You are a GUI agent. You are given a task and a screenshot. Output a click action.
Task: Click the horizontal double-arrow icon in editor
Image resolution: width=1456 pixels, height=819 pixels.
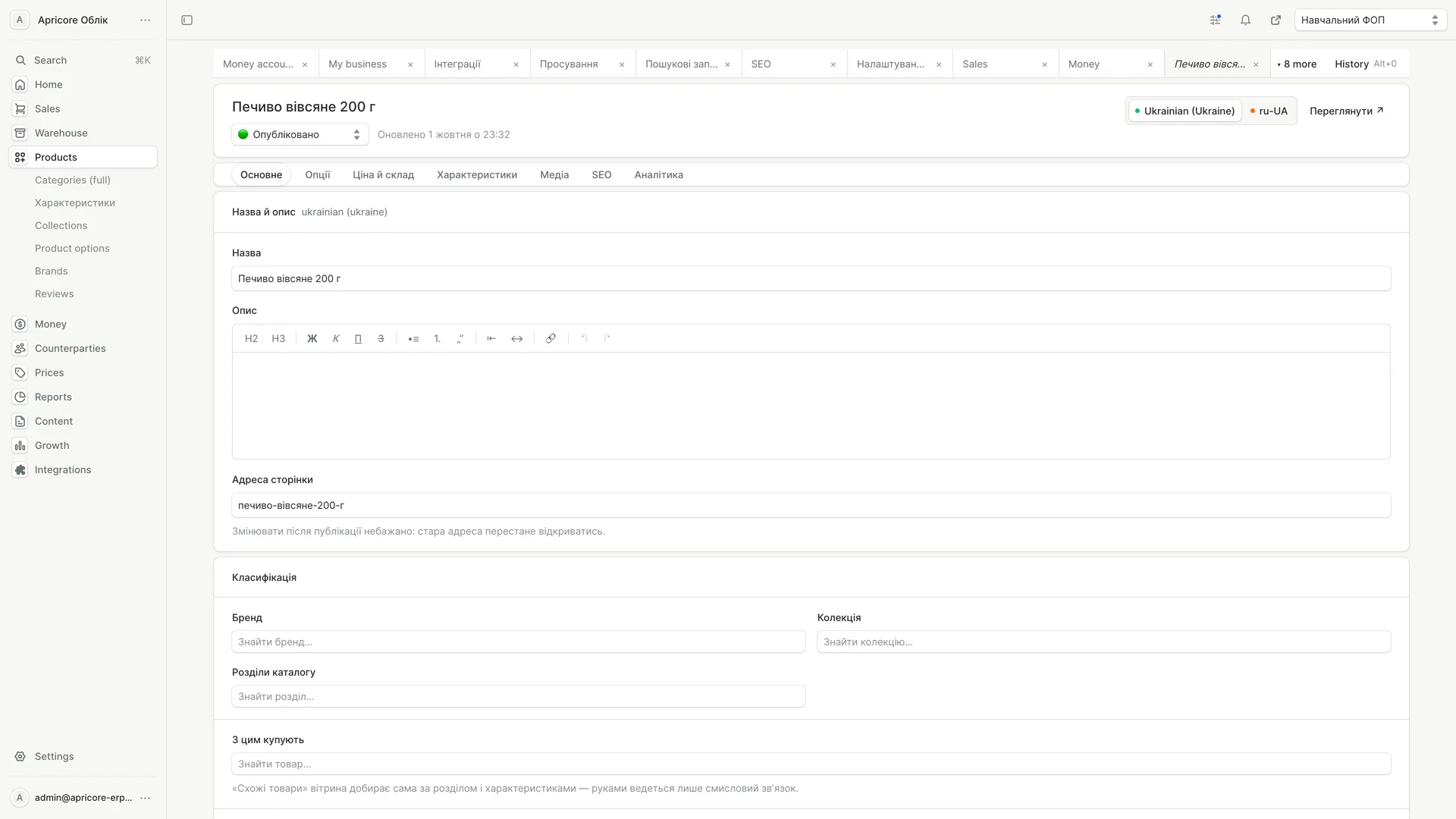(x=516, y=339)
